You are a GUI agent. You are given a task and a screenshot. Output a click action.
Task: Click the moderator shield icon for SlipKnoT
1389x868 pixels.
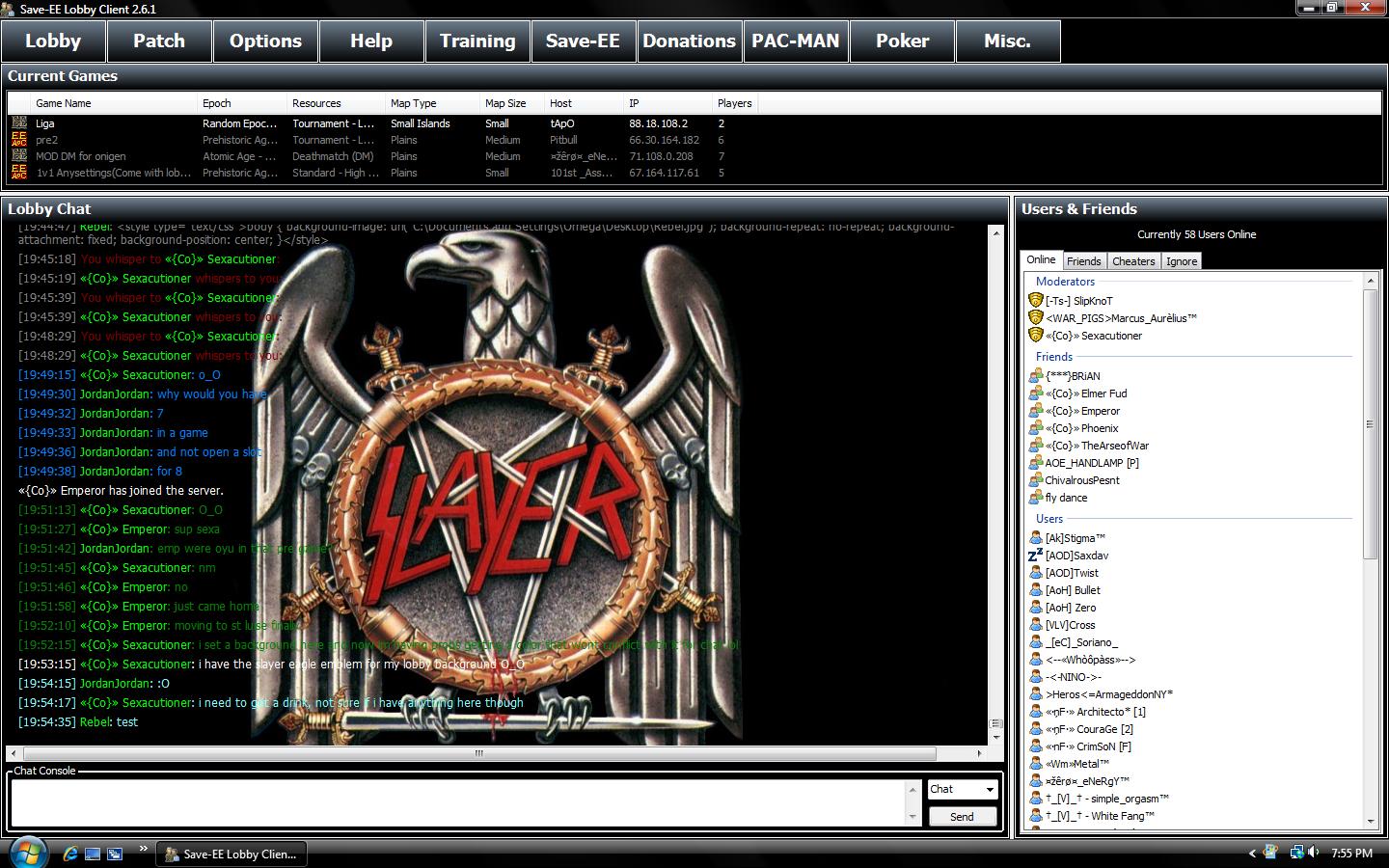pyautogui.click(x=1036, y=300)
